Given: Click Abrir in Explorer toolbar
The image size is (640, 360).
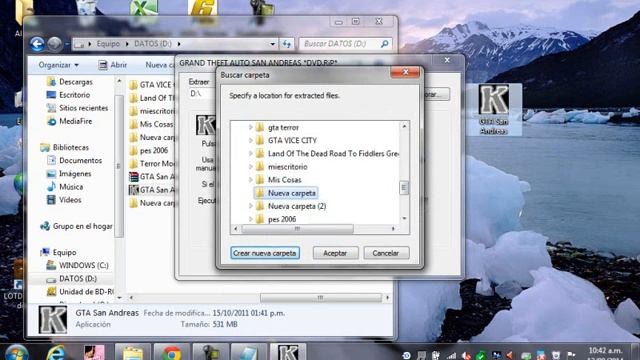Looking at the screenshot, I should click(113, 65).
